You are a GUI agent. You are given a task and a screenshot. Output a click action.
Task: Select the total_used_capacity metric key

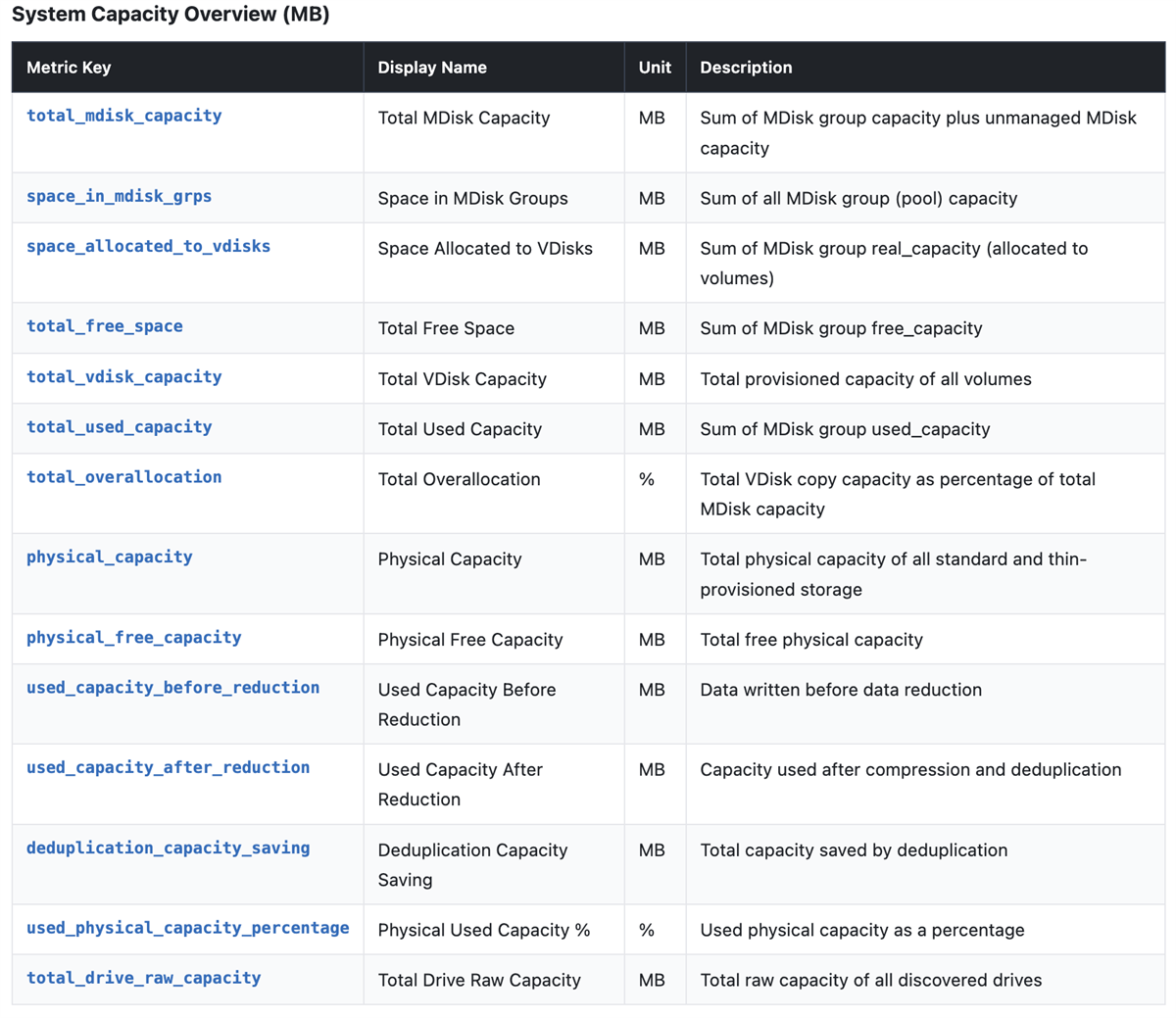point(120,426)
